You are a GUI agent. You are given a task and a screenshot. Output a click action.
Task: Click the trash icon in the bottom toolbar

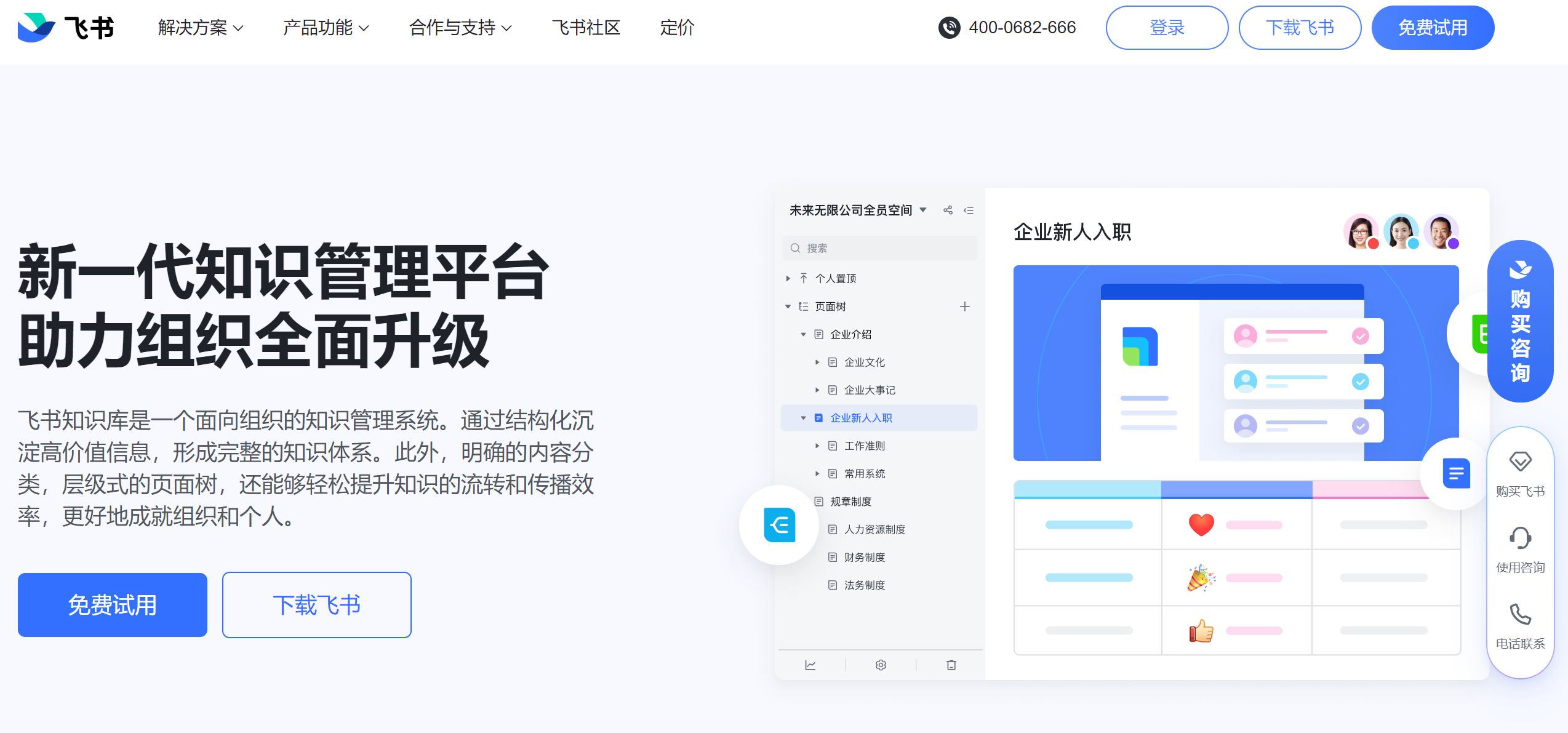pos(951,665)
